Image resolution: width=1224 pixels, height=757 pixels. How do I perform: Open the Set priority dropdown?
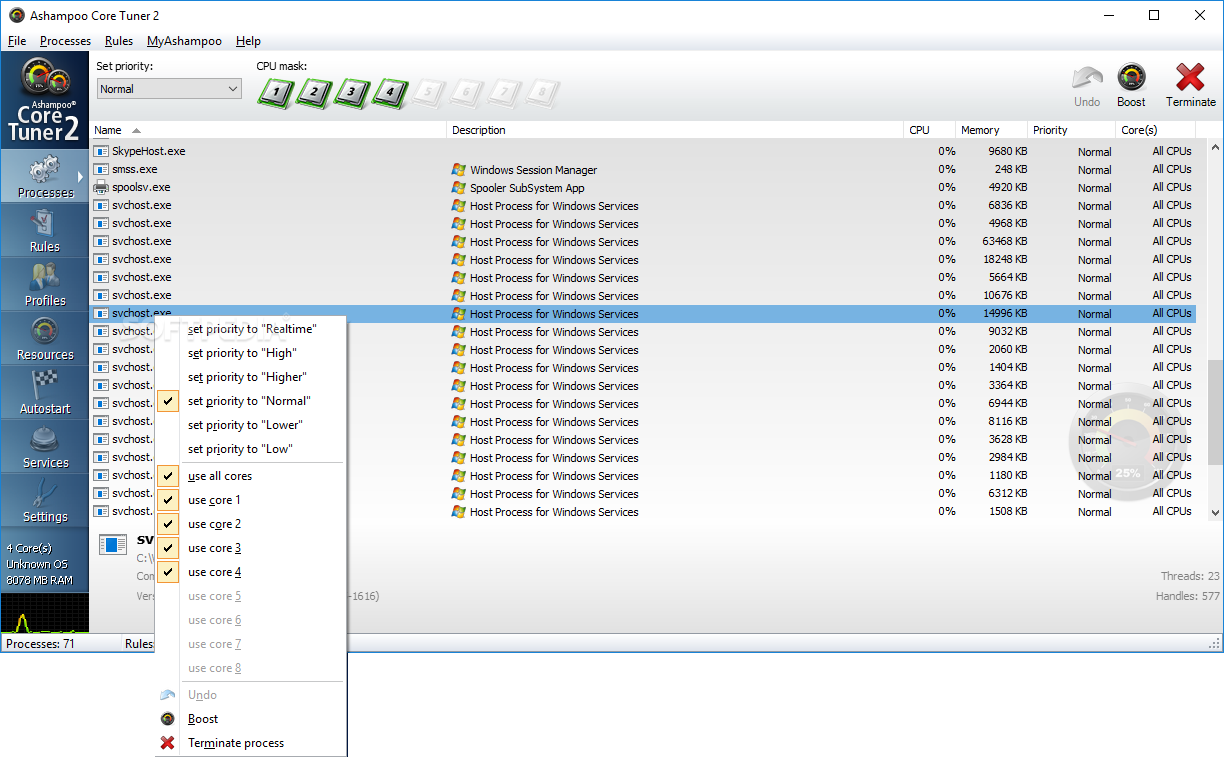pos(169,89)
